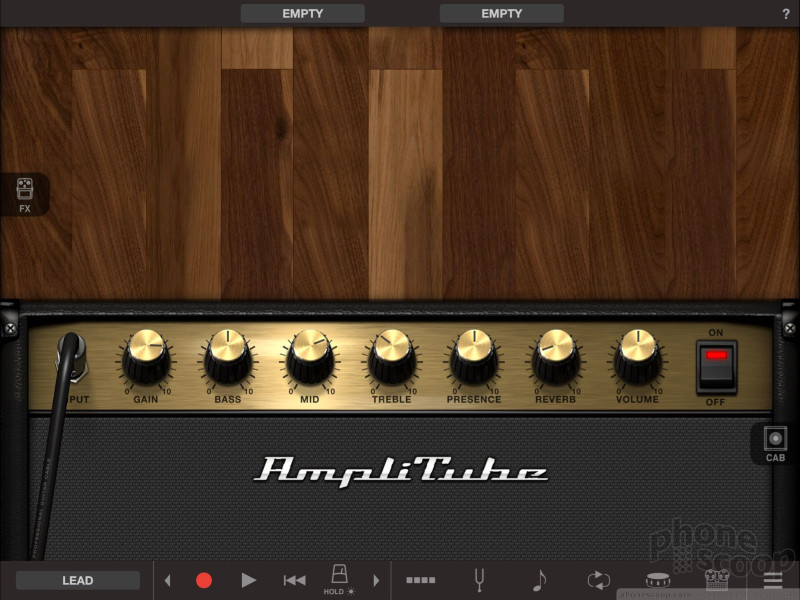Open the loop icon in the toolbar

[x=598, y=580]
